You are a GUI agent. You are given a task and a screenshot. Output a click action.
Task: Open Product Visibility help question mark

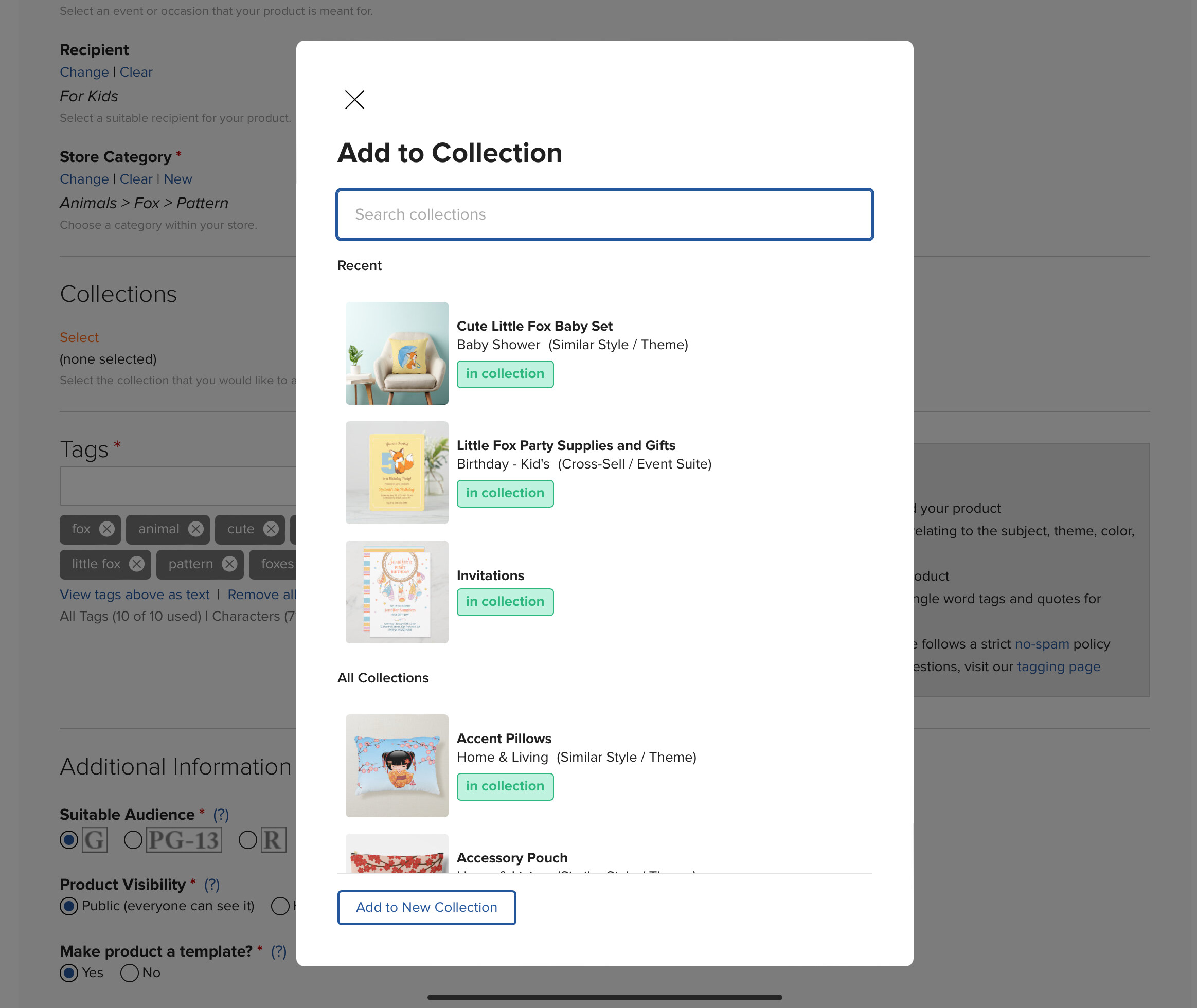[212, 884]
